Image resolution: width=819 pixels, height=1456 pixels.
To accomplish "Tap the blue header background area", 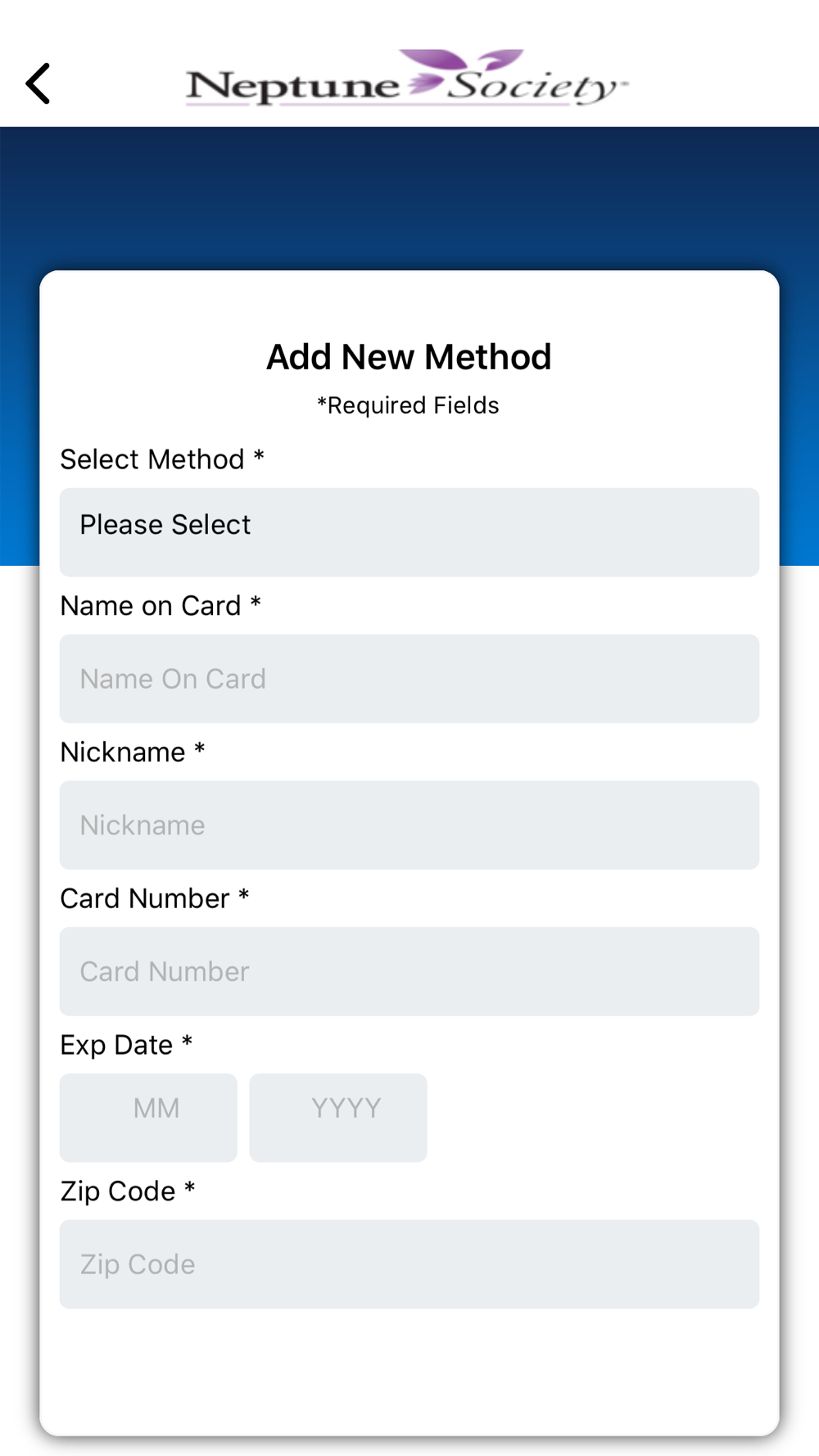I will [409, 197].
